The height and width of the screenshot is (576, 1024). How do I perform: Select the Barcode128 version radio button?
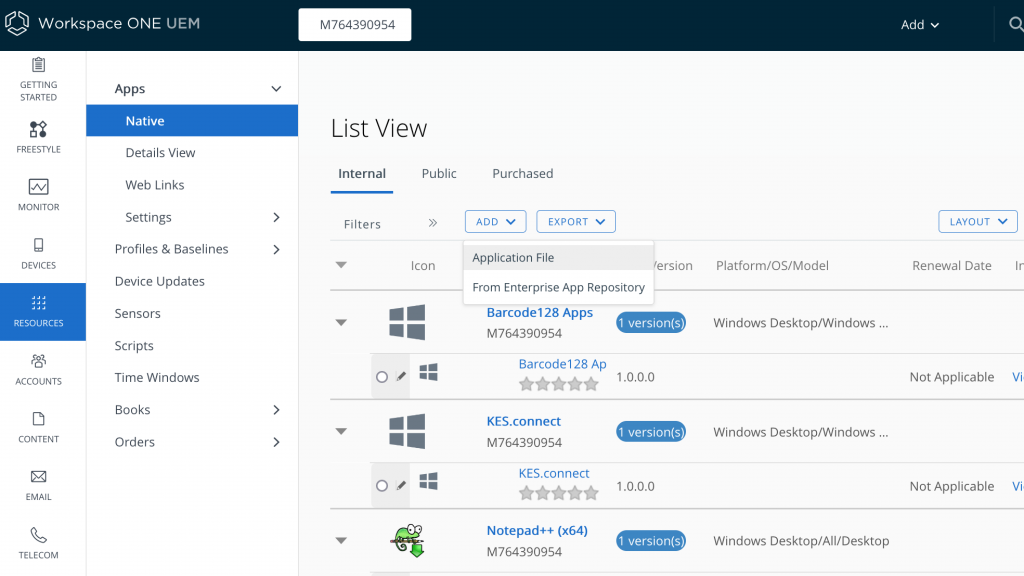point(382,377)
